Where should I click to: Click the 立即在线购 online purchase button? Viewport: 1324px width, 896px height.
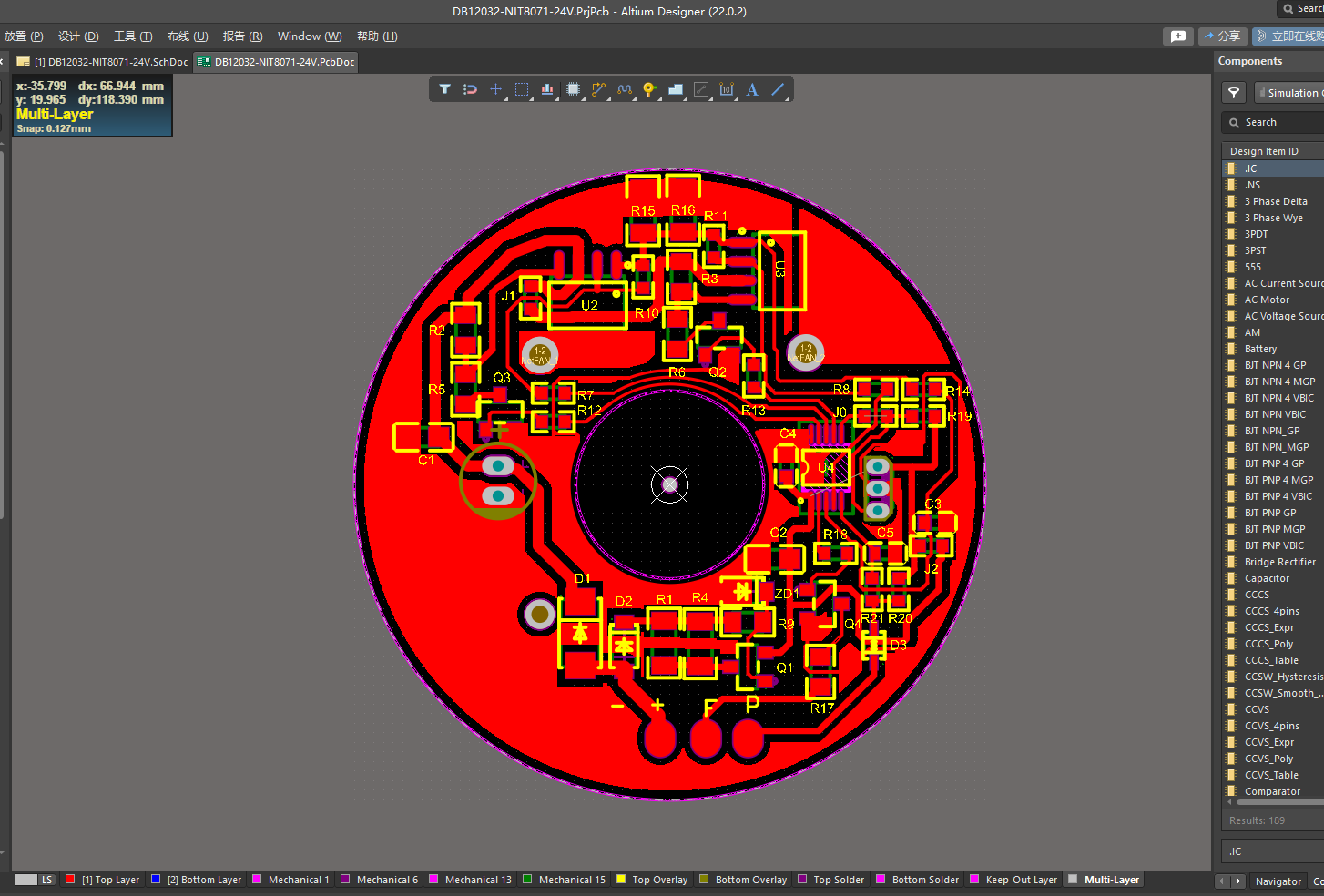point(1288,36)
